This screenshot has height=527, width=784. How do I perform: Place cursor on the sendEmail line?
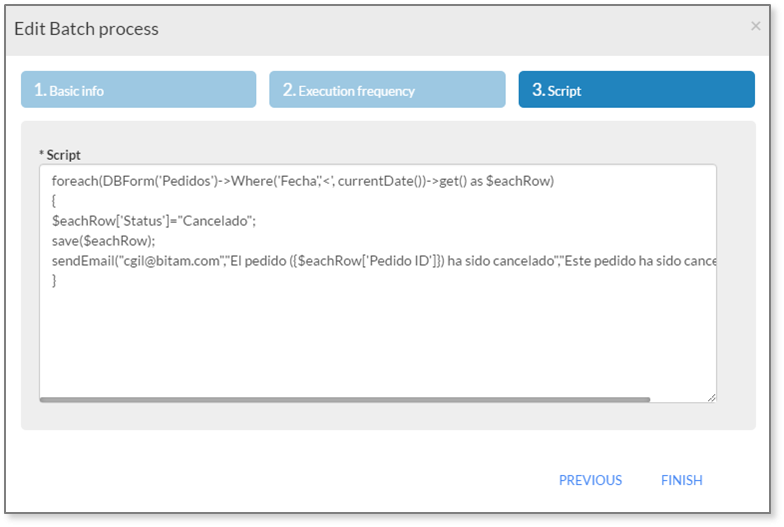(384, 260)
